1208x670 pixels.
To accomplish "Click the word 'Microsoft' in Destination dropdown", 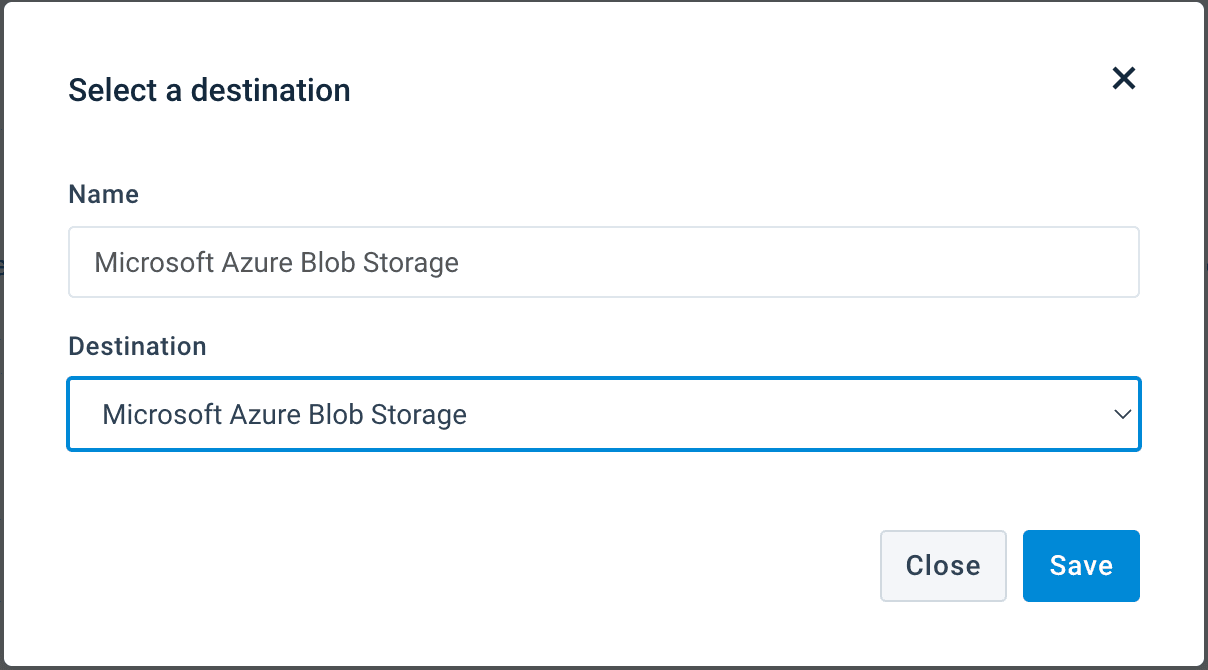I will [x=162, y=414].
